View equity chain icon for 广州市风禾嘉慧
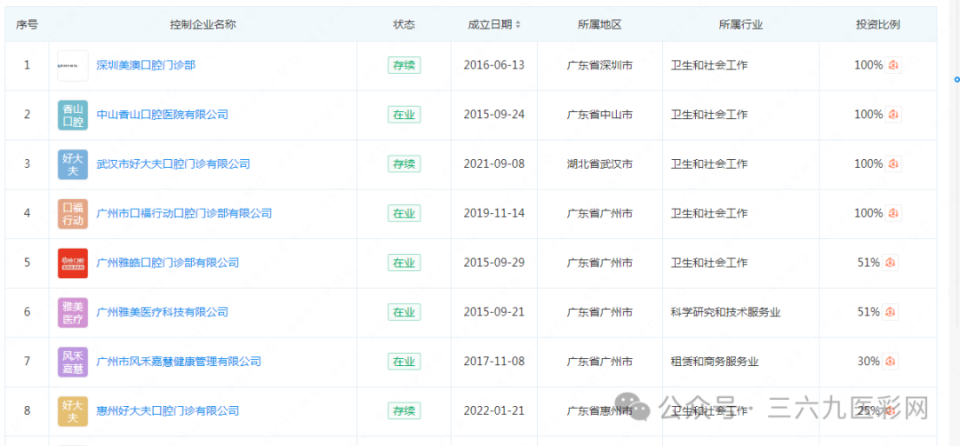Viewport: 960px width, 446px height. pos(891,361)
